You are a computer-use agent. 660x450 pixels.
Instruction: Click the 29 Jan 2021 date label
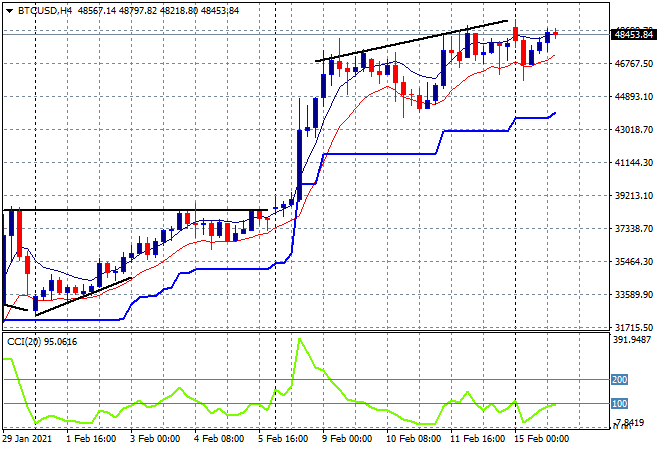[x=27, y=439]
